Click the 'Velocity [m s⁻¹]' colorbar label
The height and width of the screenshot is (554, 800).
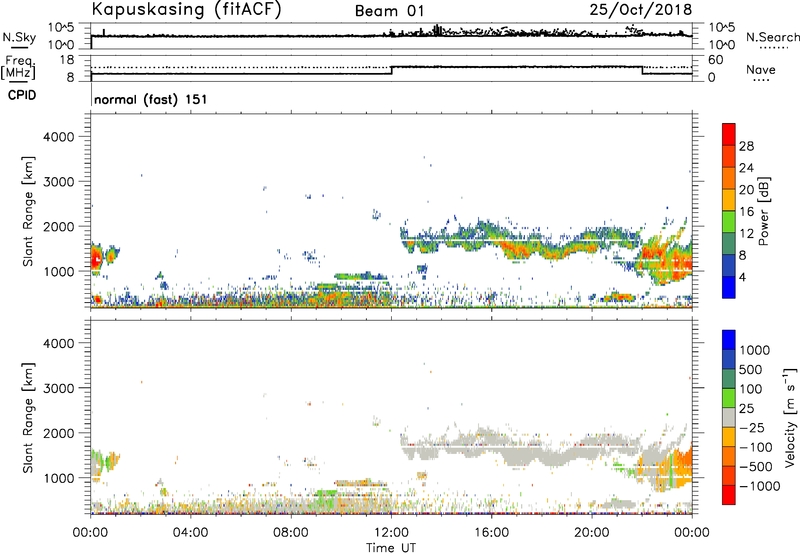[790, 417]
